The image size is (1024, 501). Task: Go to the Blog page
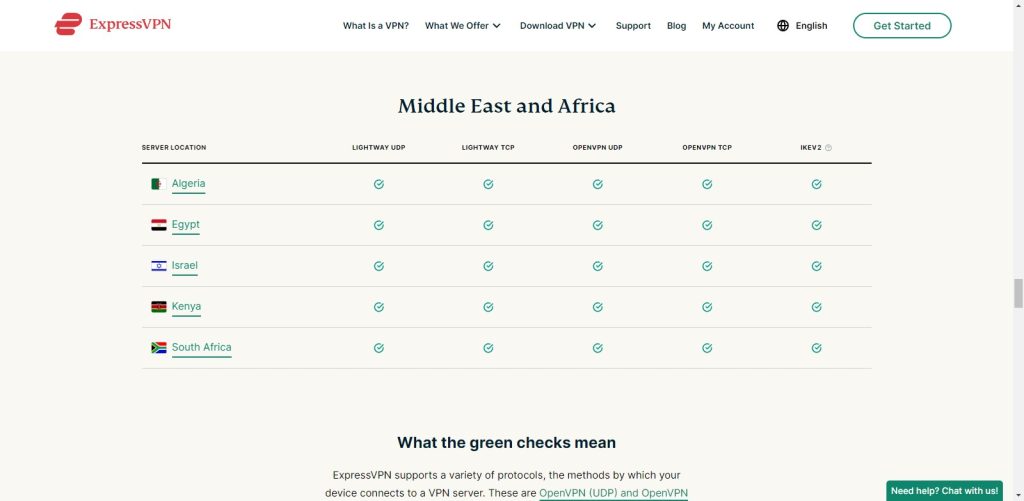[x=677, y=26]
